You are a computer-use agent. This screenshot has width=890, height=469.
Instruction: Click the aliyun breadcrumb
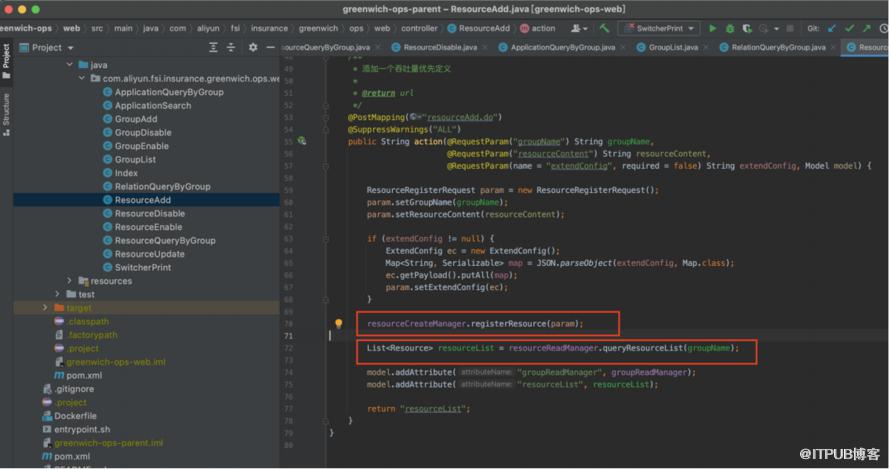coord(208,28)
